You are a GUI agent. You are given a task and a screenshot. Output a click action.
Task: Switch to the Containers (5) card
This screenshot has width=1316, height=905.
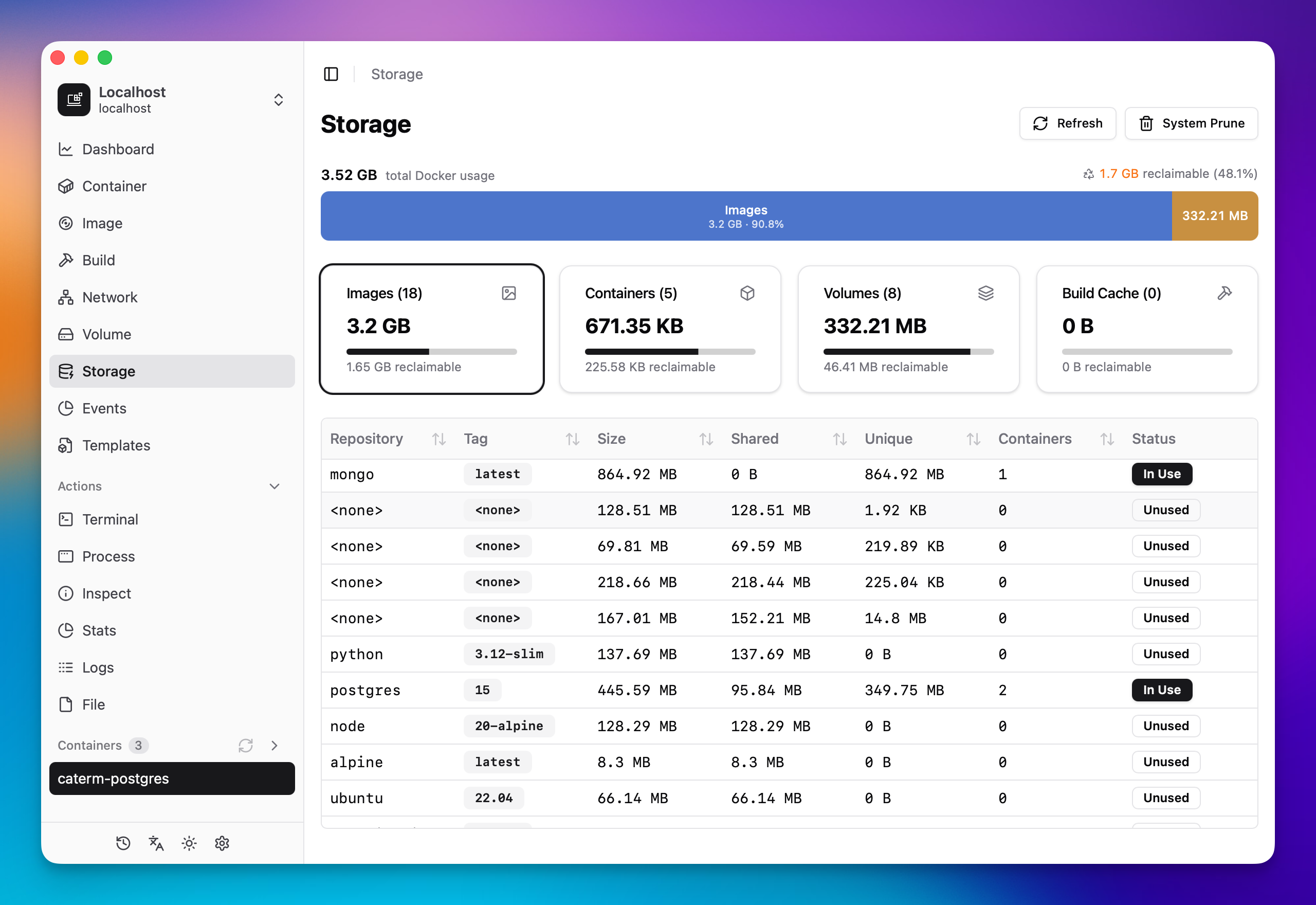click(x=669, y=330)
